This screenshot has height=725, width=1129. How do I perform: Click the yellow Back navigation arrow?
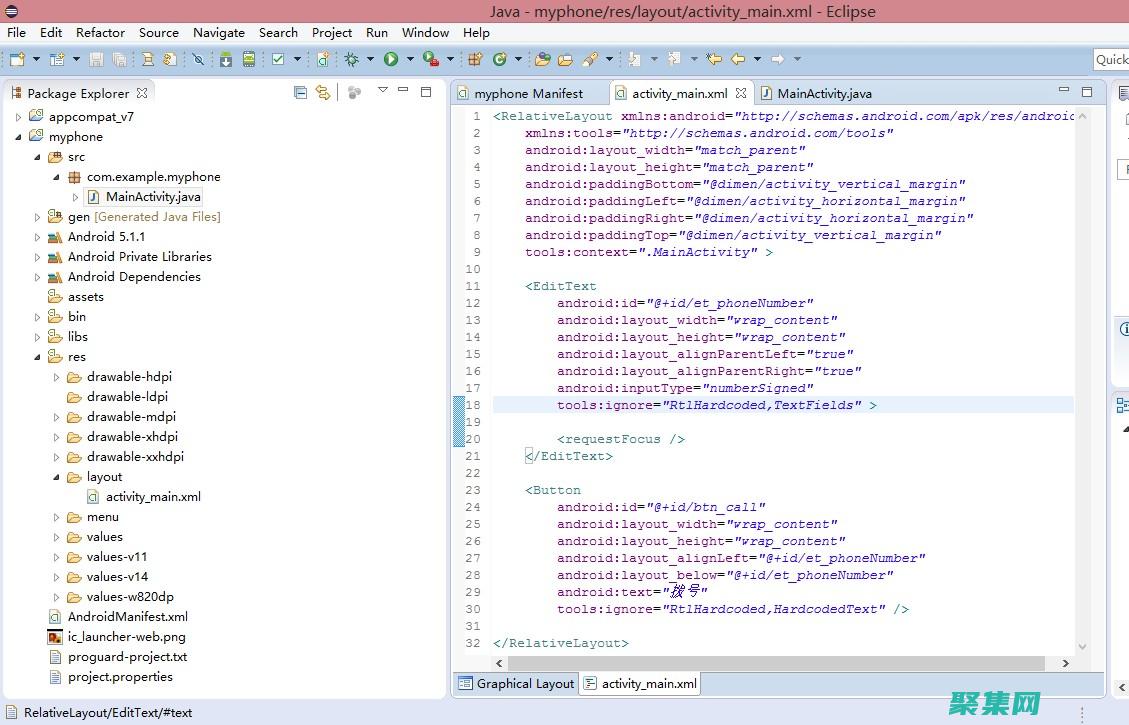coord(738,60)
